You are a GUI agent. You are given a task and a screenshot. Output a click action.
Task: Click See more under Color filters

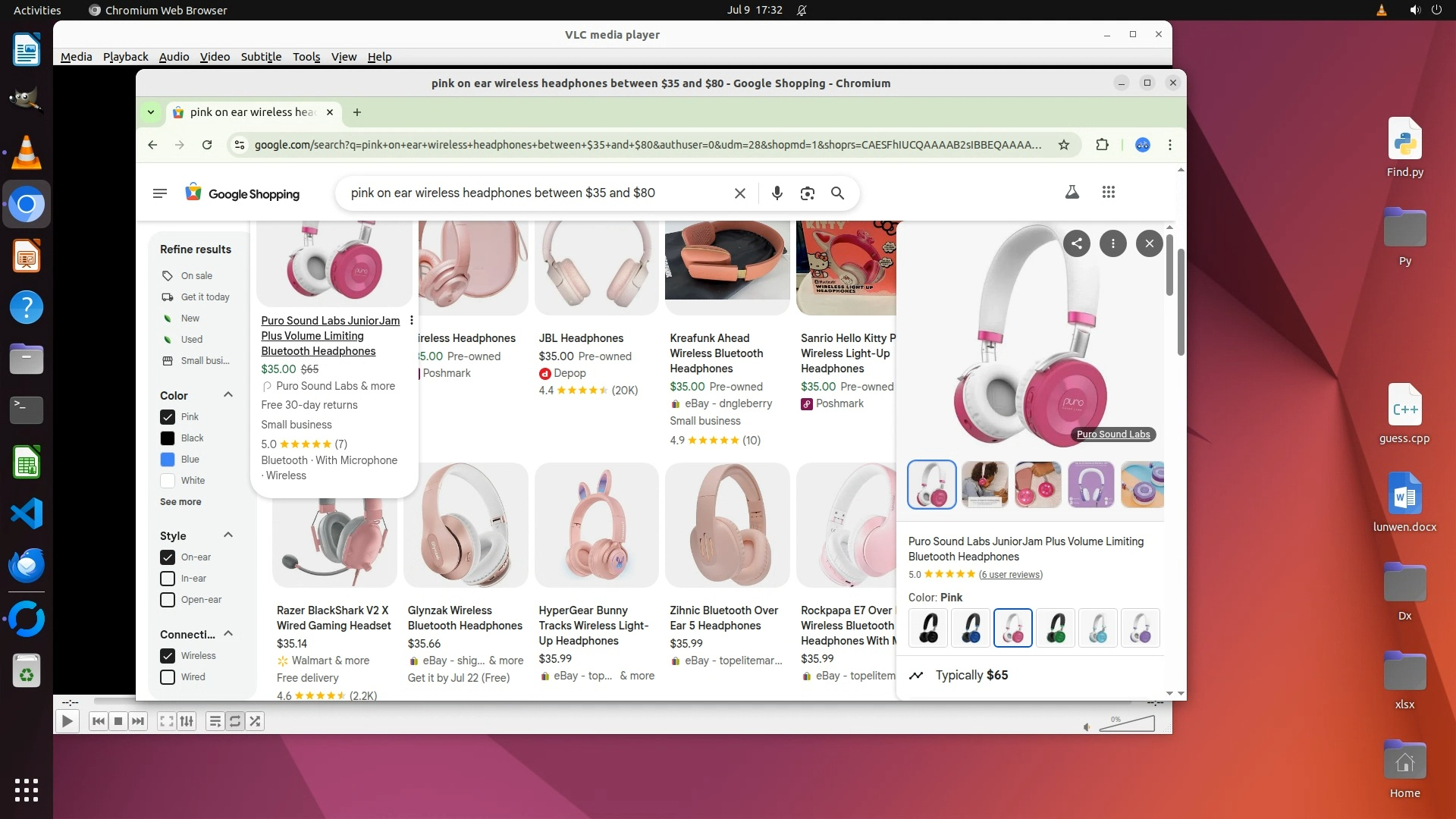[x=180, y=502]
